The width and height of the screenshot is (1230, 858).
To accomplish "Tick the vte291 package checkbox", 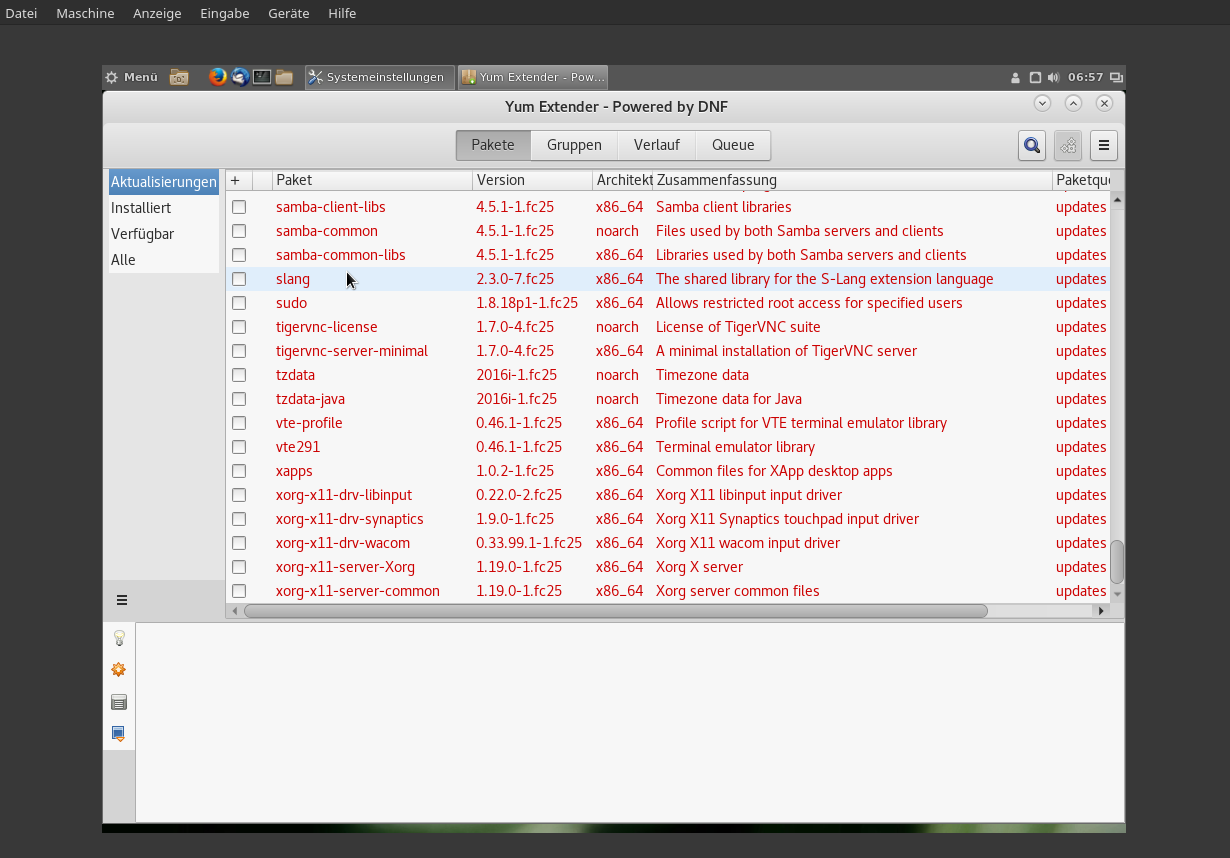I will tap(239, 447).
